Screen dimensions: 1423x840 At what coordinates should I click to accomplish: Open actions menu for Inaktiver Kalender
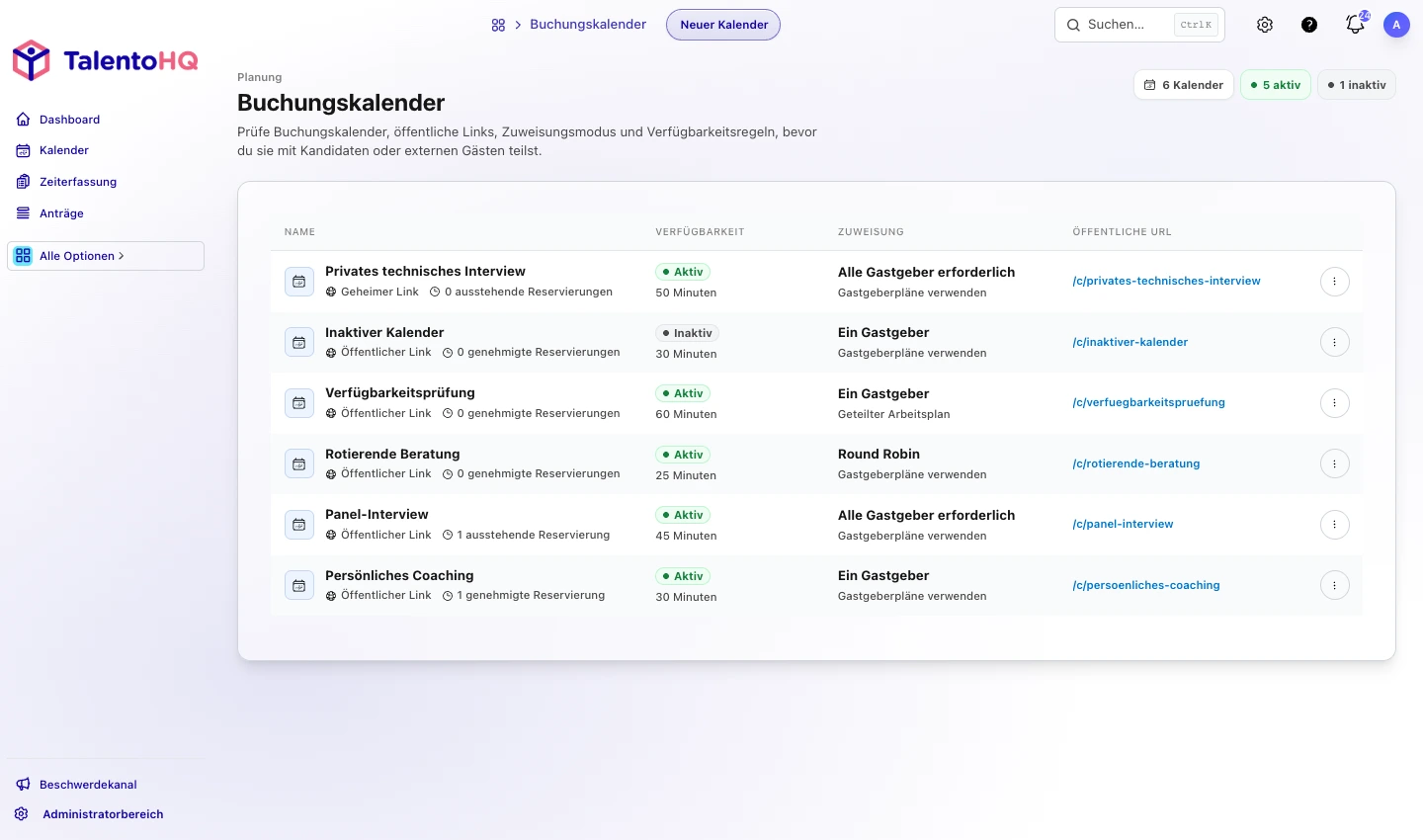(1335, 343)
